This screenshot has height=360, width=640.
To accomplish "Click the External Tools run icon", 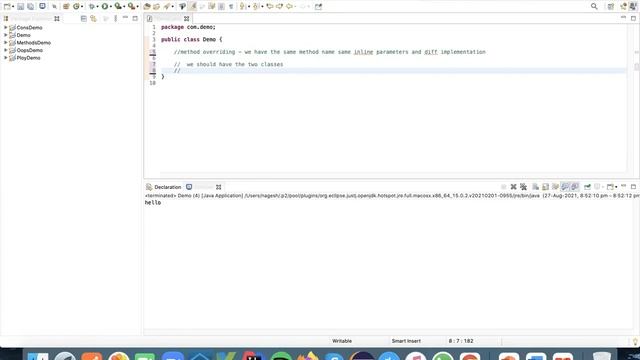I will (131, 6).
